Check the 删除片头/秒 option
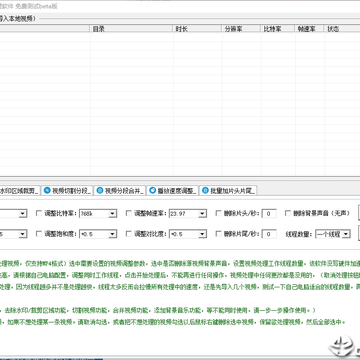 (219, 213)
